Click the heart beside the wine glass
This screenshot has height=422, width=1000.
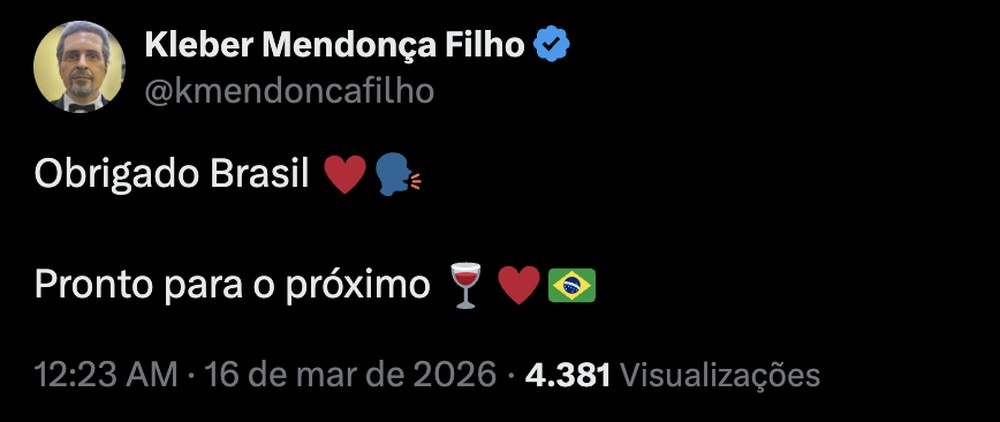(518, 285)
